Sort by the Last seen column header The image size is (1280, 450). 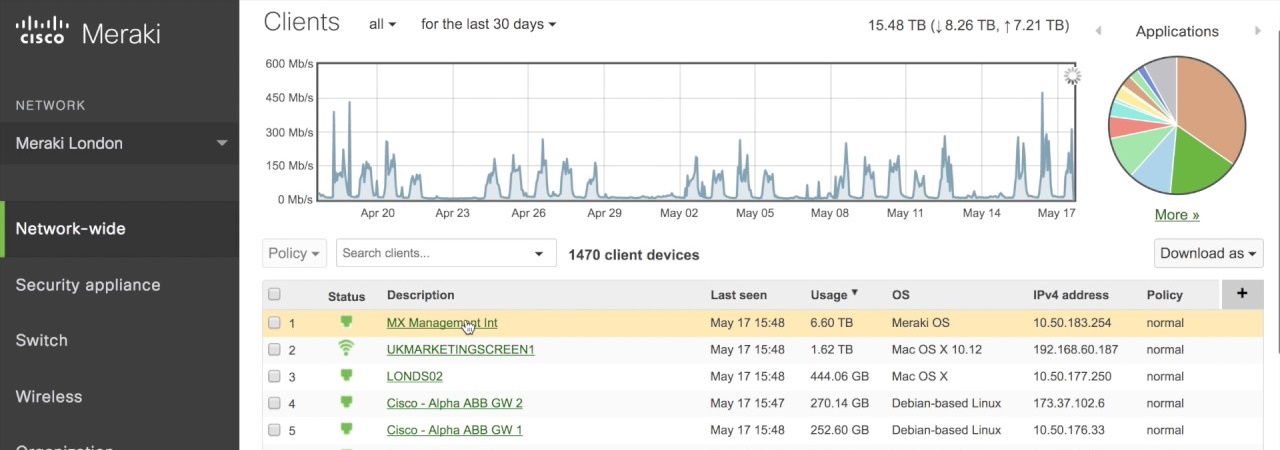739,295
